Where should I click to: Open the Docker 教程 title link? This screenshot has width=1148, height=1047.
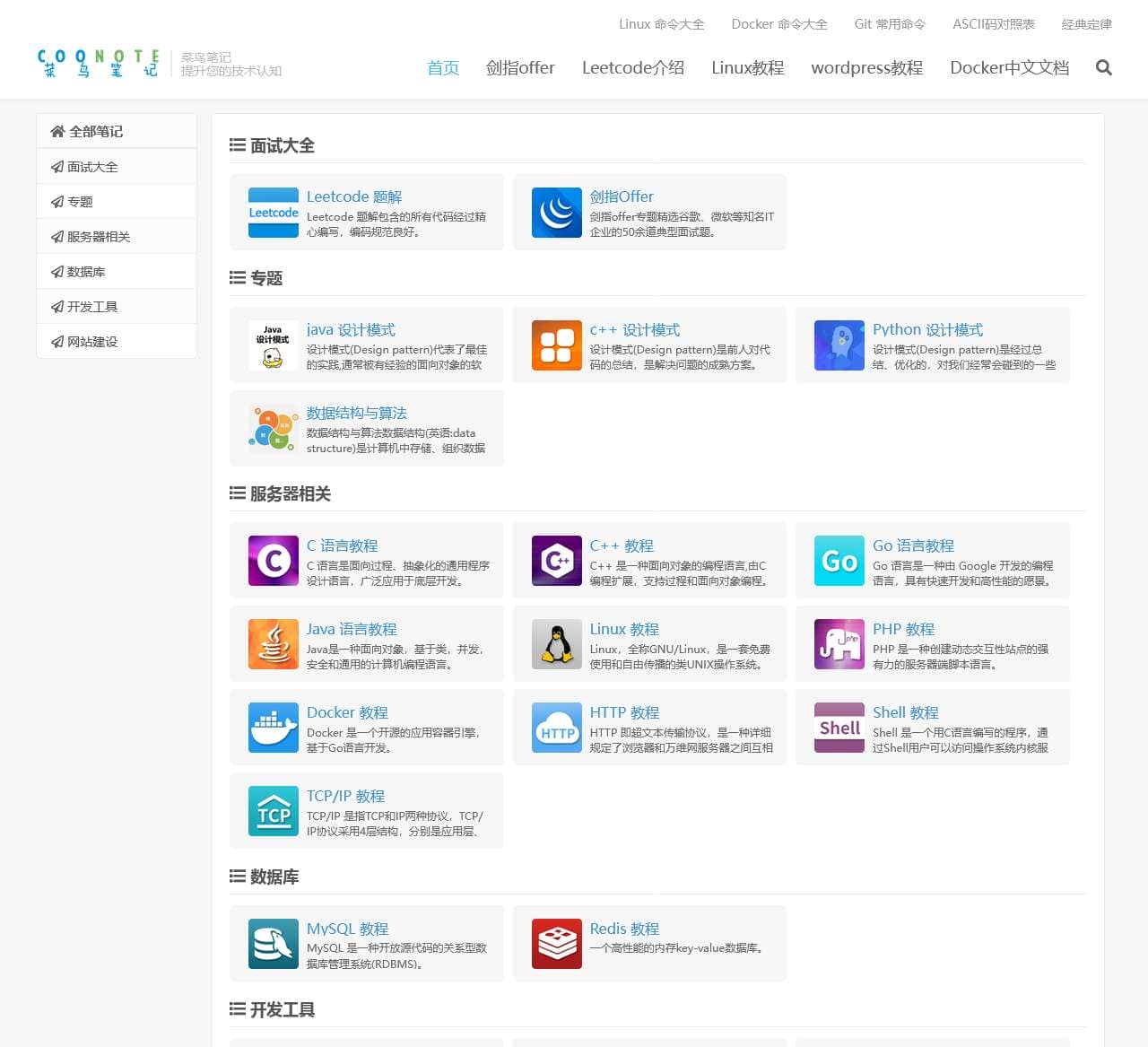click(x=347, y=712)
